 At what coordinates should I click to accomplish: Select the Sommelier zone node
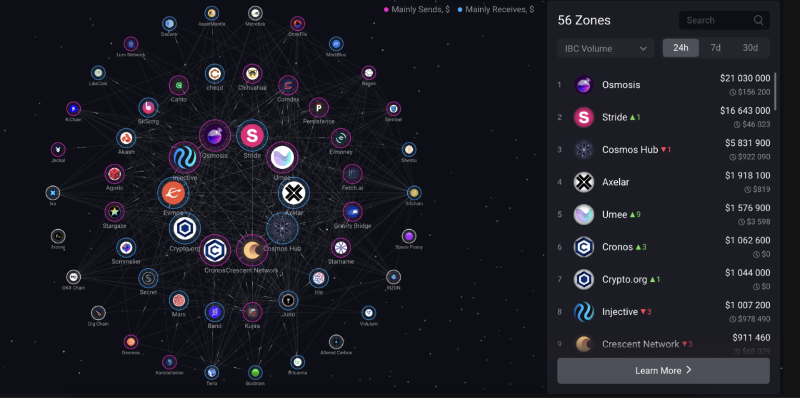(126, 248)
